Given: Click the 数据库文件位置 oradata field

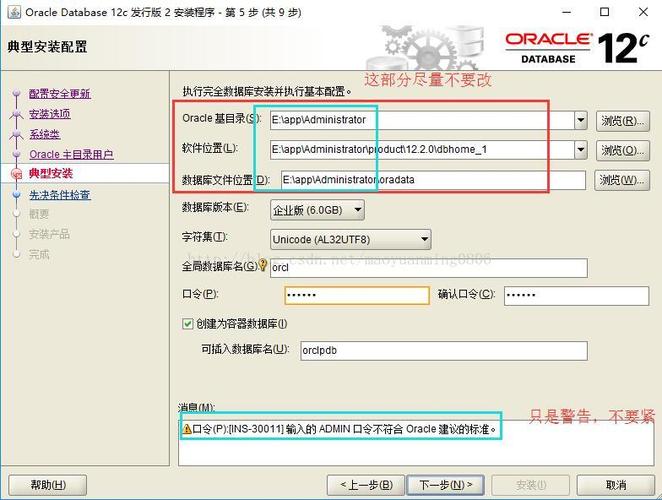Looking at the screenshot, I should point(433,180).
